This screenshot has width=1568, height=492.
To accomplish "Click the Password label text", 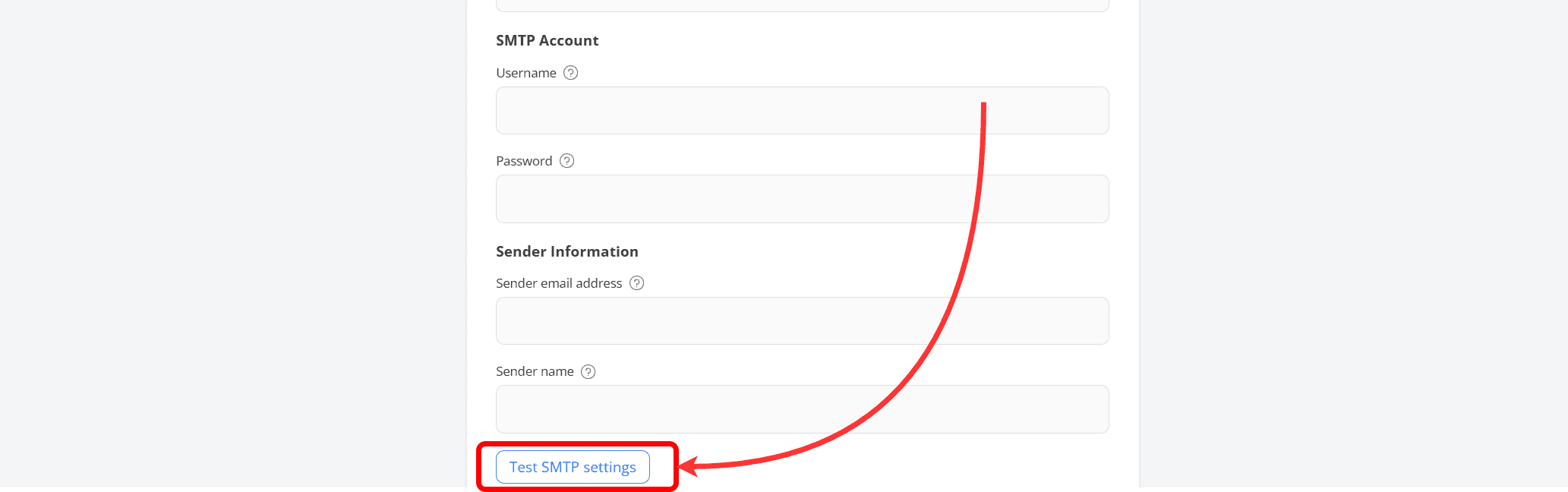I will pyautogui.click(x=523, y=160).
